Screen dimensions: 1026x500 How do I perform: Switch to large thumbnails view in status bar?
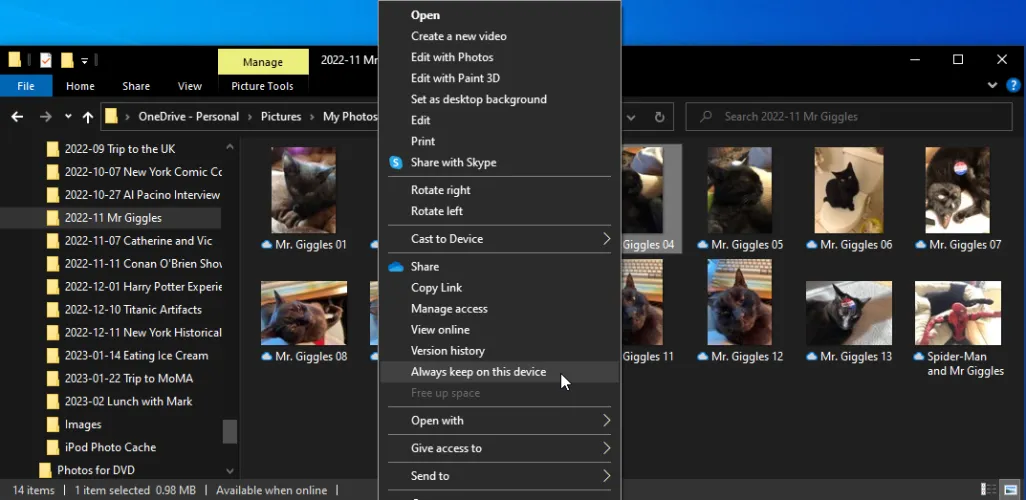pos(1009,490)
